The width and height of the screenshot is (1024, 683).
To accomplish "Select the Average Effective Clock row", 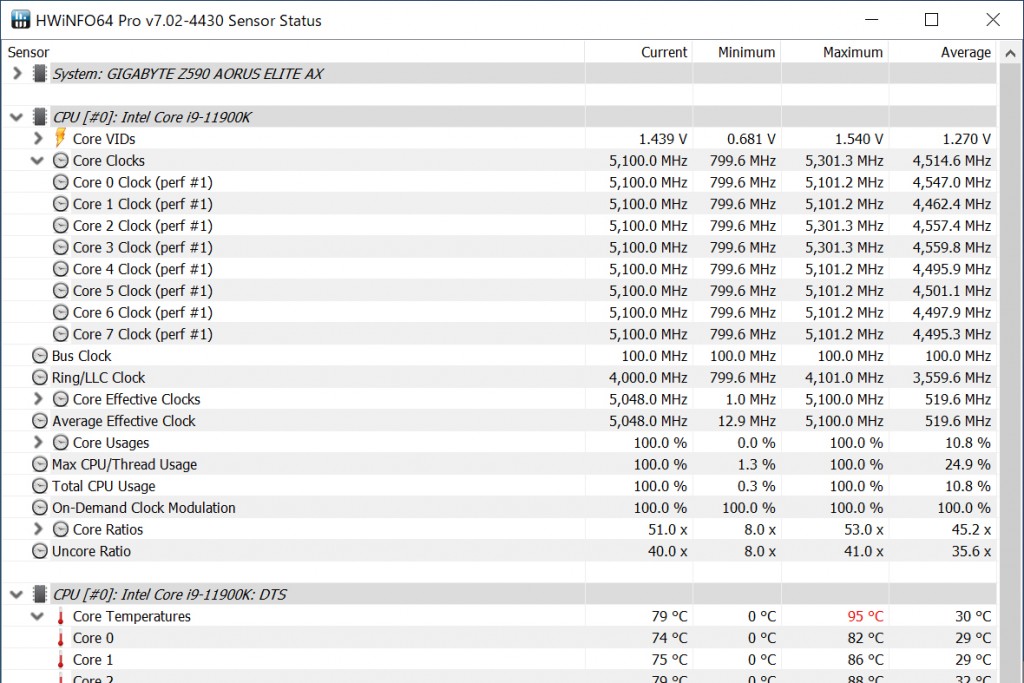I will [499, 421].
